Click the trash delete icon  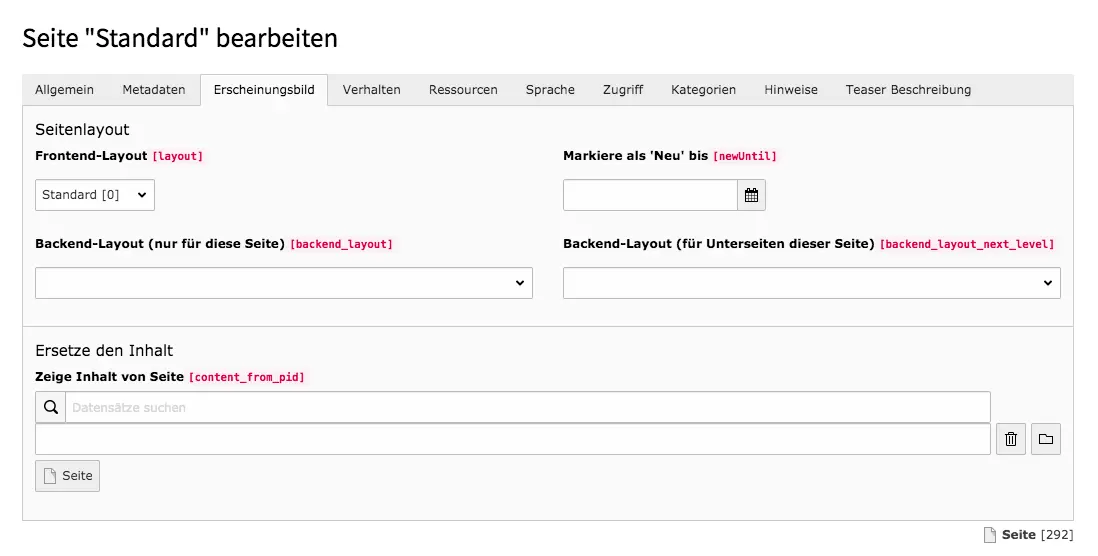tap(1011, 439)
